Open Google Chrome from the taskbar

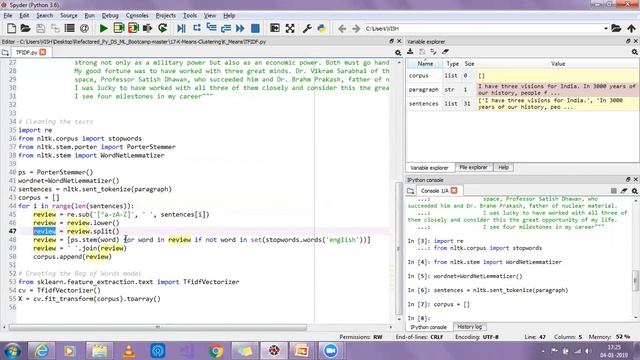(x=216, y=351)
